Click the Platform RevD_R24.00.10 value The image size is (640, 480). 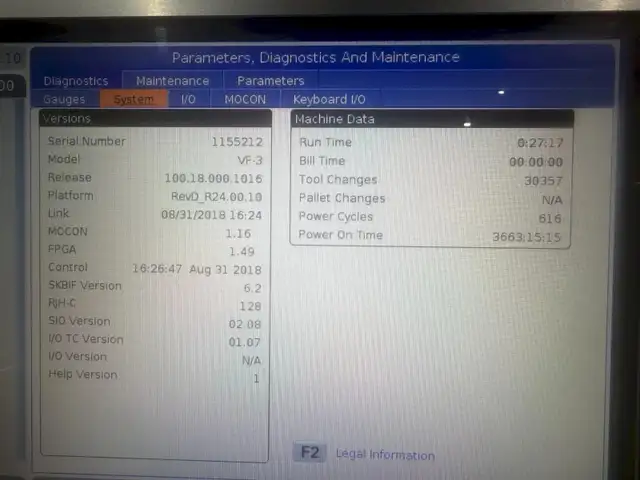(217, 197)
